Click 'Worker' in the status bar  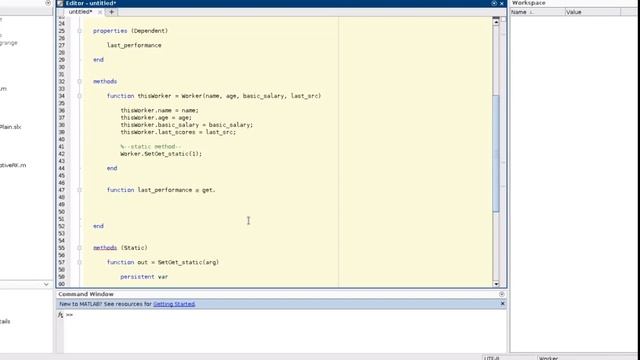point(548,358)
